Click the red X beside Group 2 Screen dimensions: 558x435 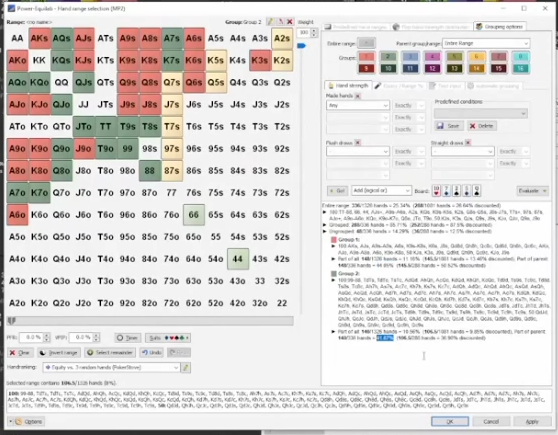[x=290, y=22]
